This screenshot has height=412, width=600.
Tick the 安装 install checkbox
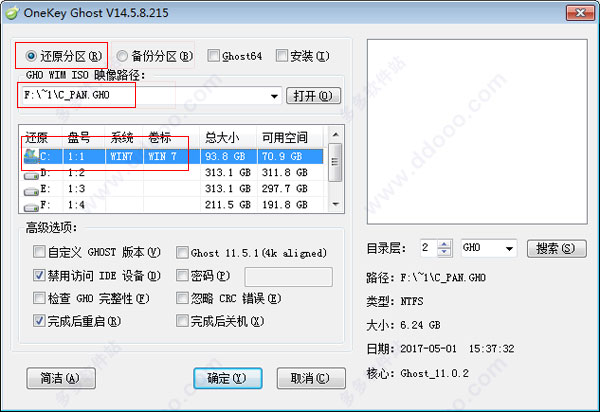[x=283, y=56]
